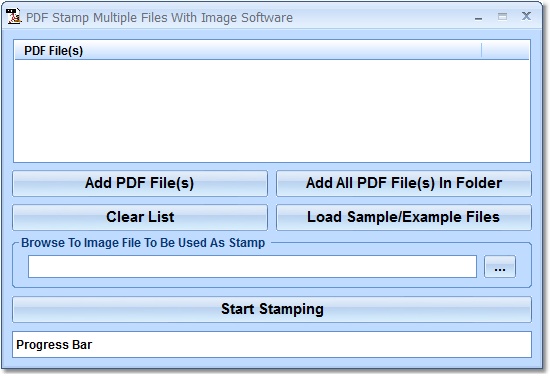Click the application icon in title bar
The width and height of the screenshot is (550, 376).
click(x=14, y=16)
